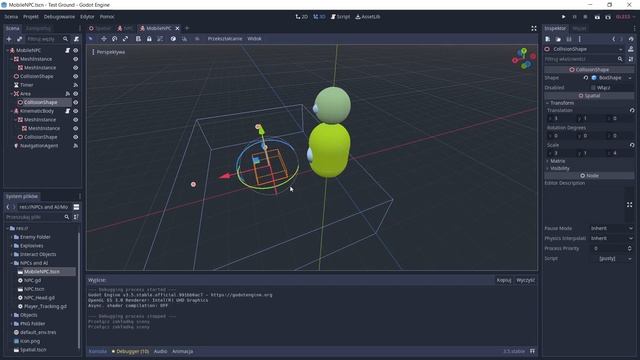Screen dimensions: 640x360
Task: Open the Scena menu
Action: (x=11, y=17)
